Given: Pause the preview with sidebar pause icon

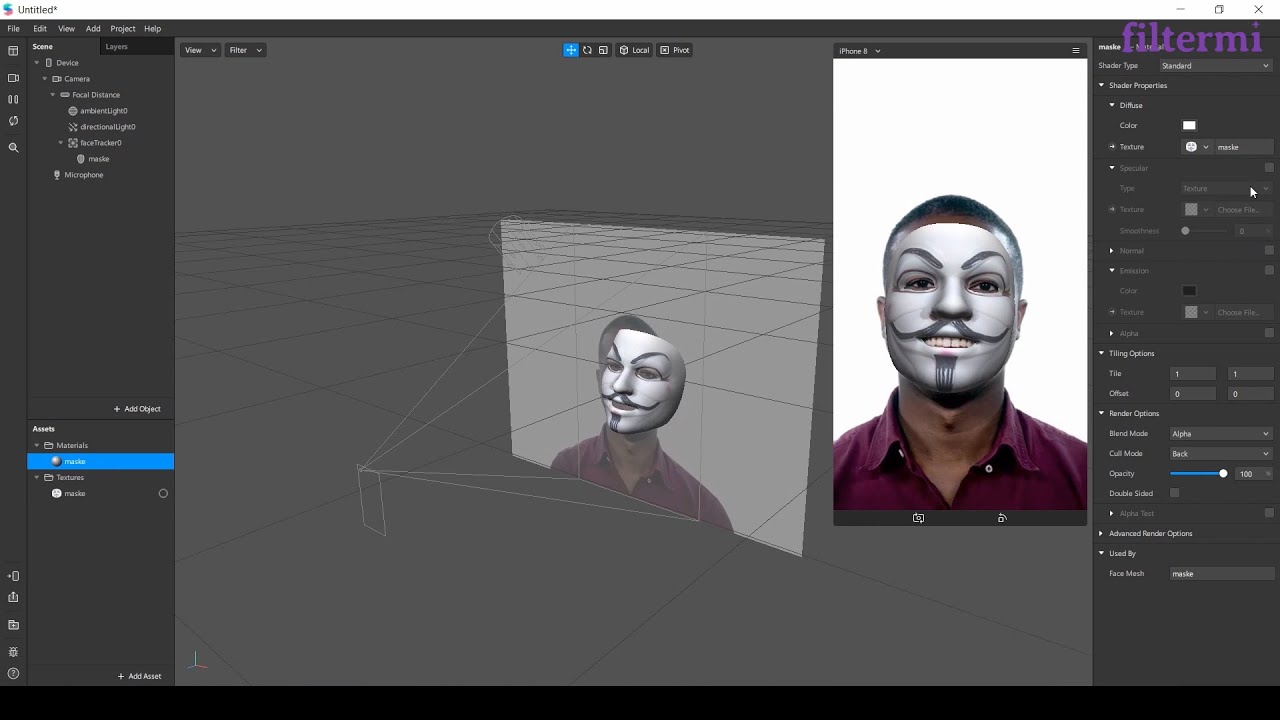Looking at the screenshot, I should coord(13,99).
